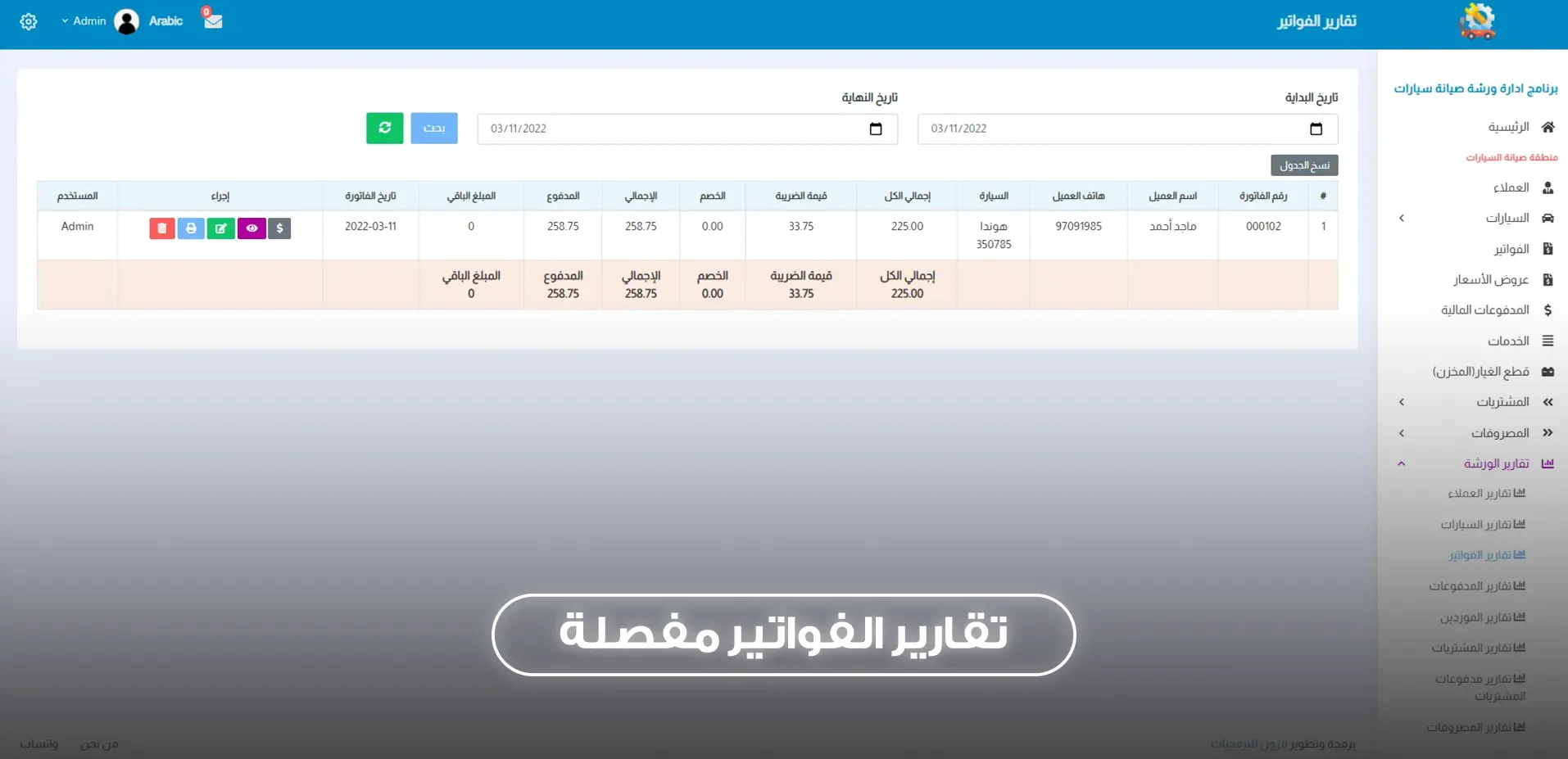Screen dimensions: 1568x759
Task: Open the العملاء sidebar menu item
Action: pyautogui.click(x=1511, y=187)
